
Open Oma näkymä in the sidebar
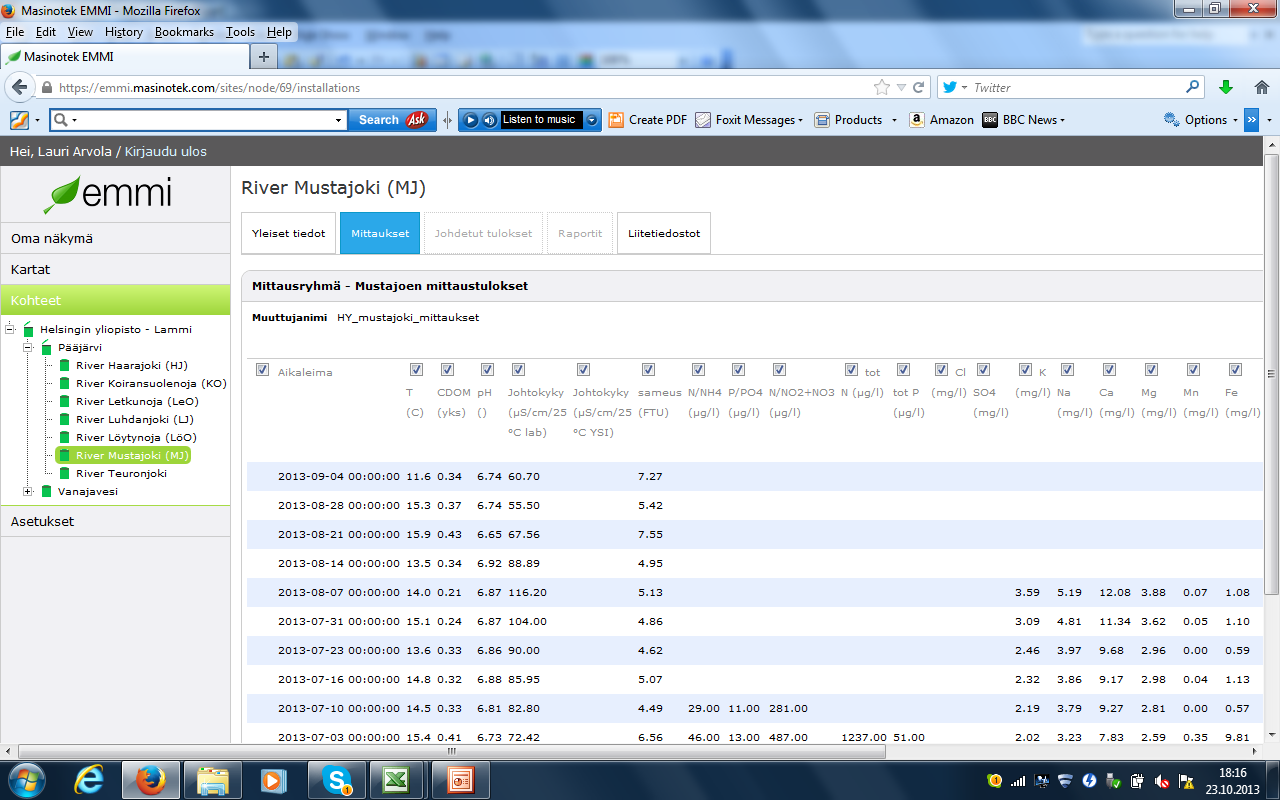pyautogui.click(x=115, y=239)
